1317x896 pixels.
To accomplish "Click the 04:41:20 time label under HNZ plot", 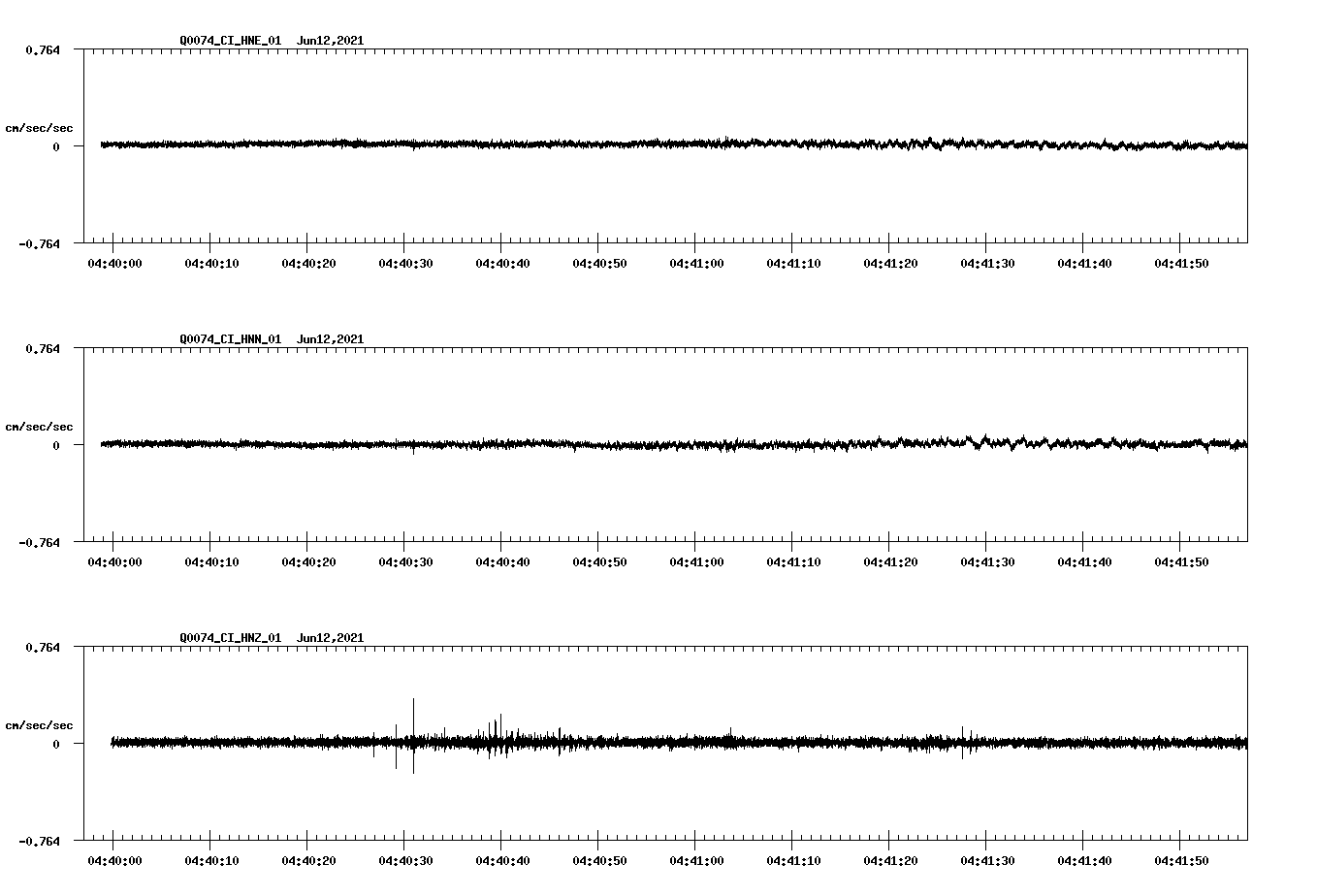I will 890,861.
